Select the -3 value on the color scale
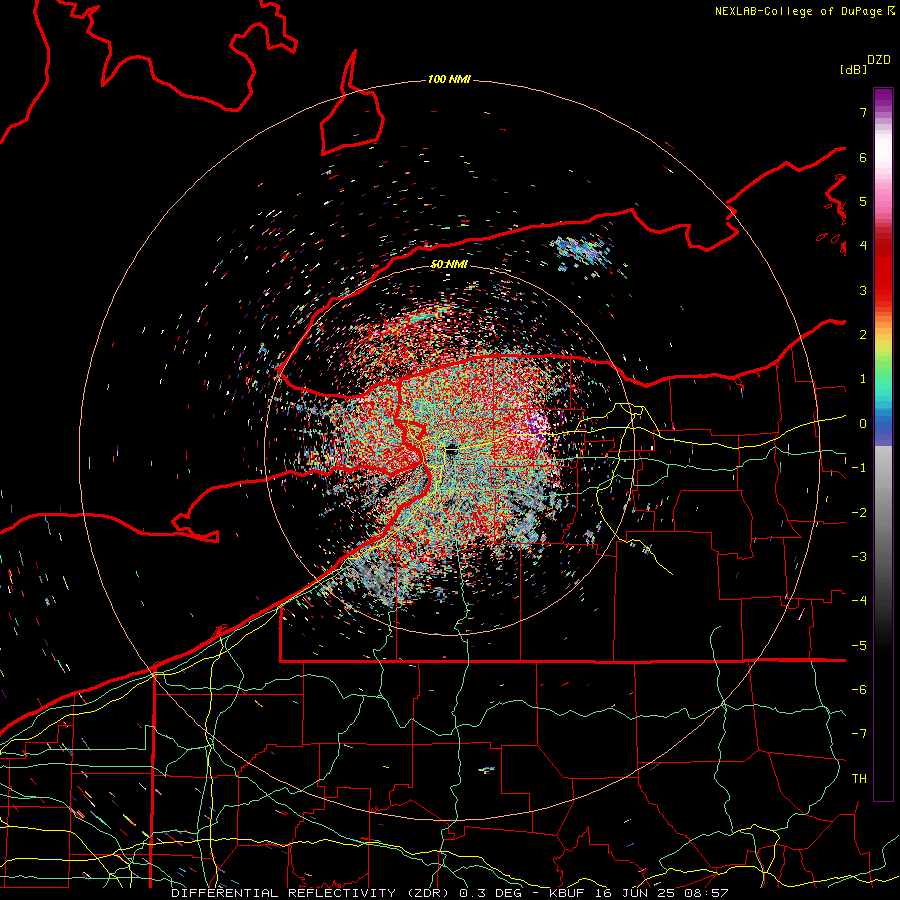Viewport: 900px width, 900px height. coord(859,557)
